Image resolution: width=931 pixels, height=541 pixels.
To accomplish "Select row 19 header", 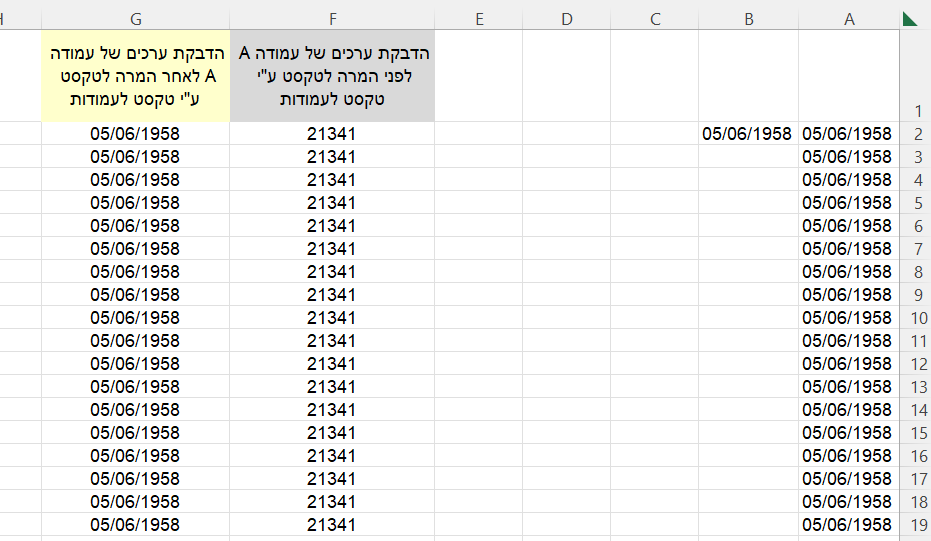I will [x=915, y=525].
